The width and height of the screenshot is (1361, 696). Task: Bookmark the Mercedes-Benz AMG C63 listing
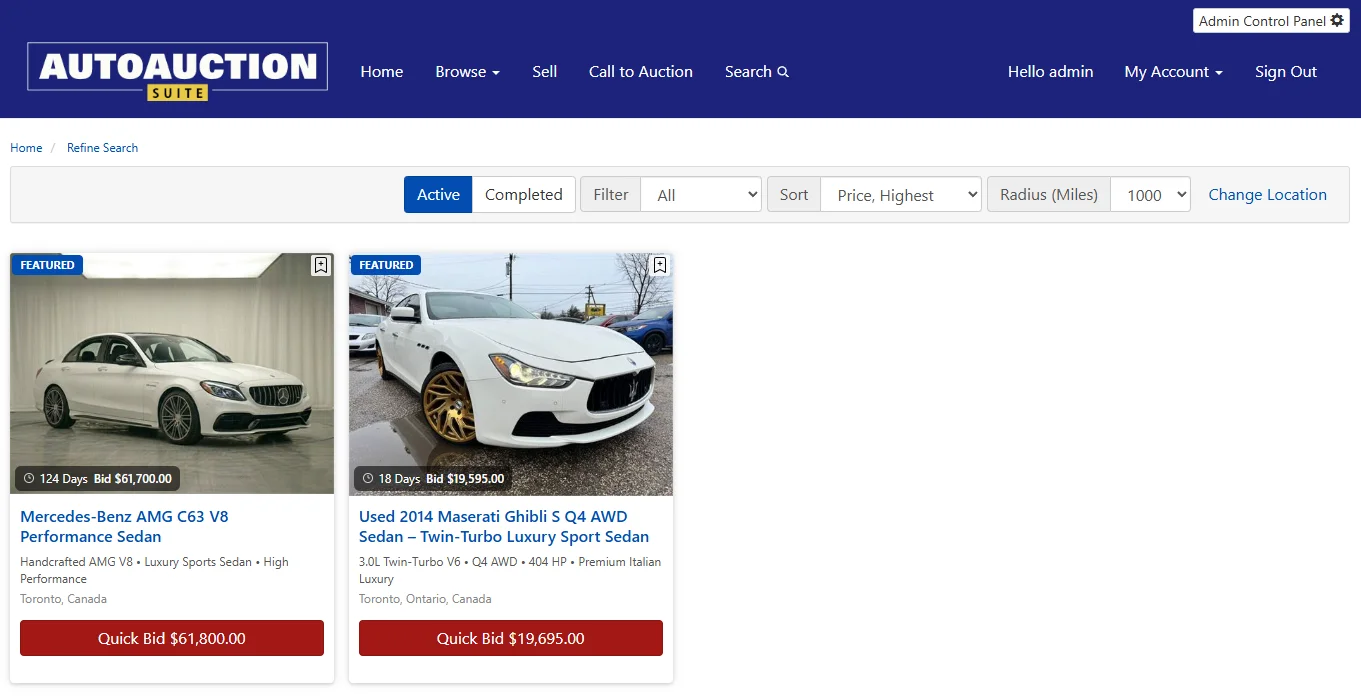click(320, 265)
